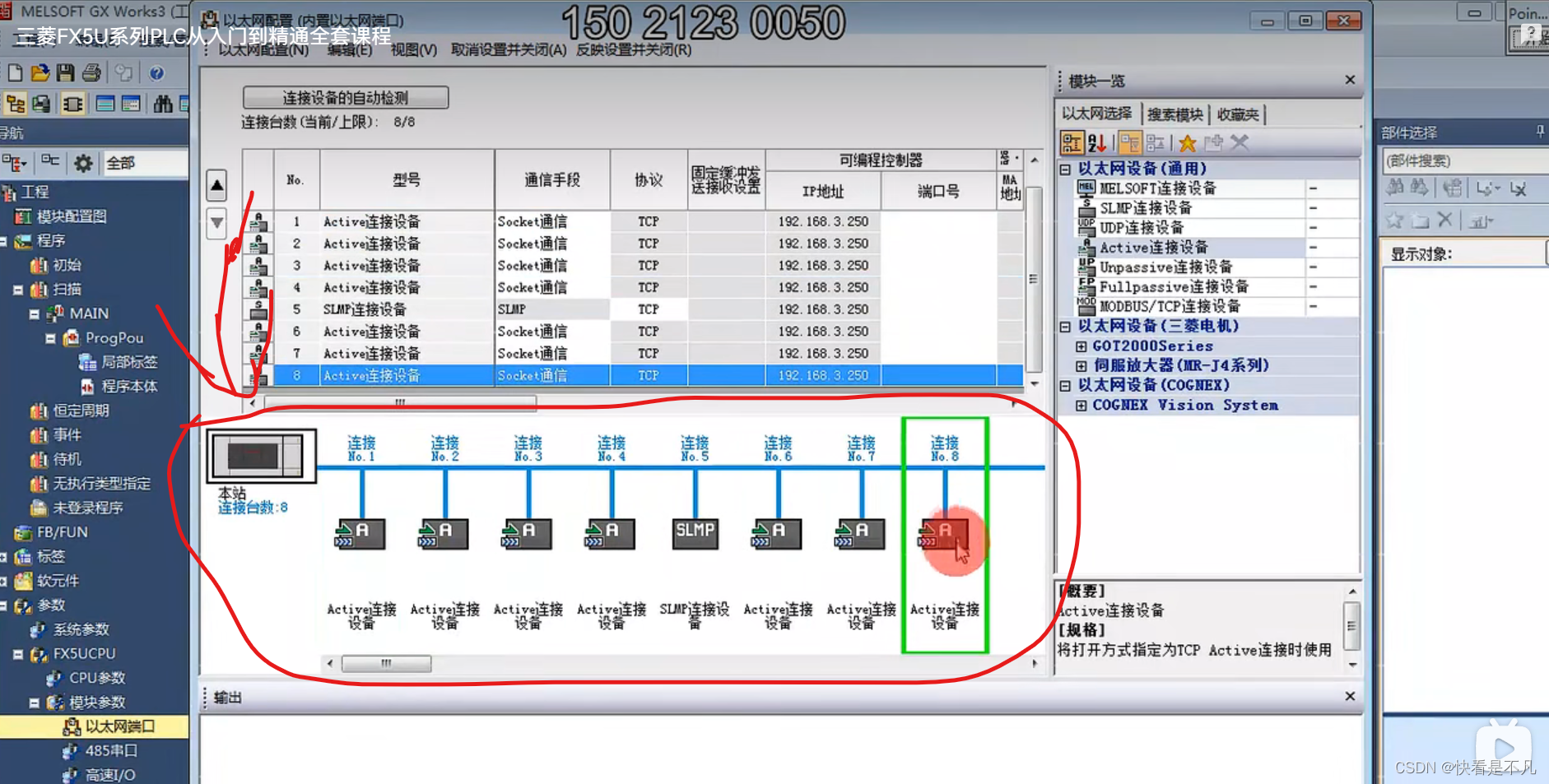Viewport: 1549px width, 784px height.
Task: Add to favorites with the star icon
Action: [x=1187, y=143]
